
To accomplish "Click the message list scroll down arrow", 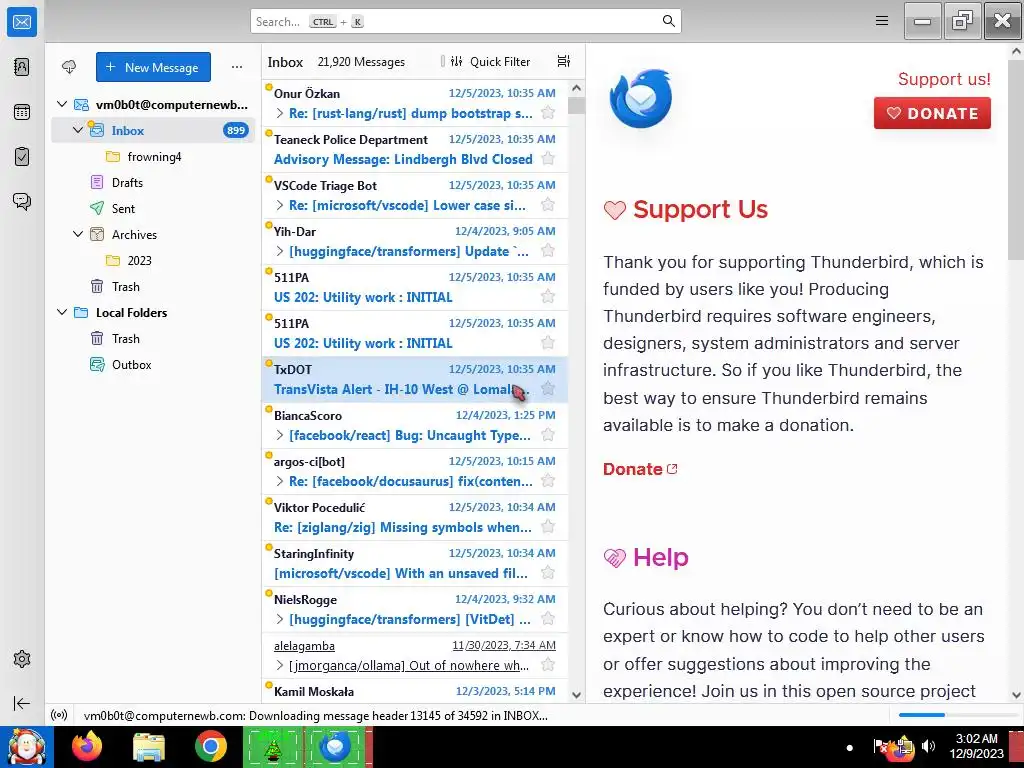I will tap(577, 695).
